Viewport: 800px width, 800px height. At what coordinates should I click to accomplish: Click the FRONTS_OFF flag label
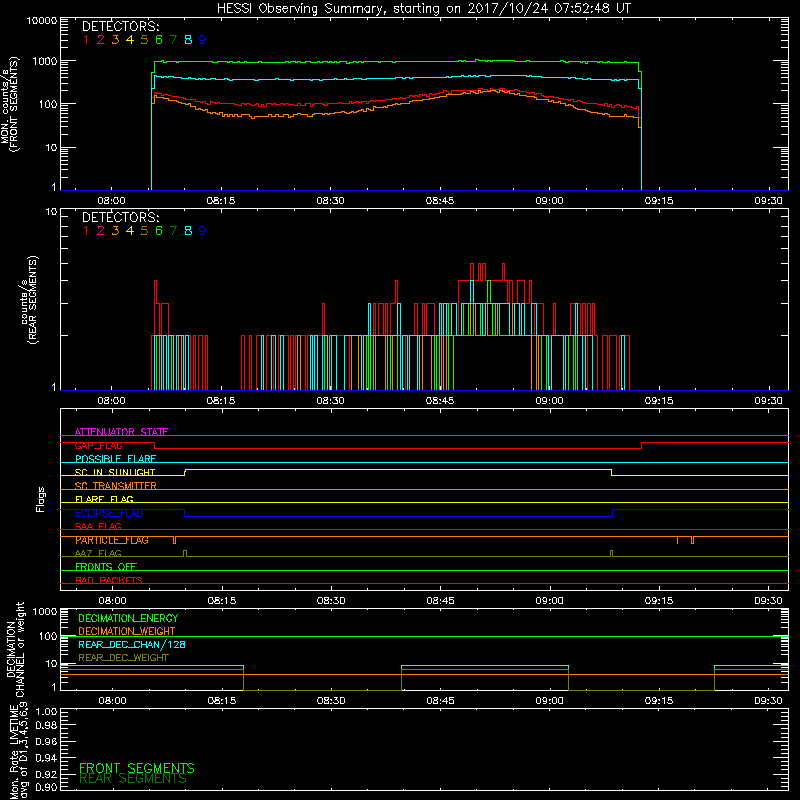pos(106,567)
